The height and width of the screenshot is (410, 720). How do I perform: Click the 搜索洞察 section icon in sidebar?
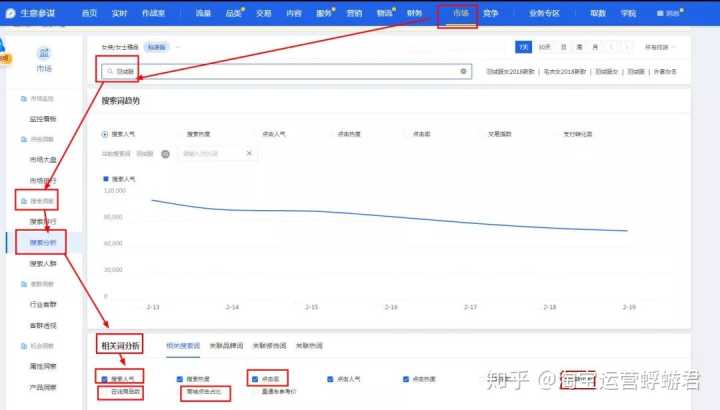[x=23, y=201]
